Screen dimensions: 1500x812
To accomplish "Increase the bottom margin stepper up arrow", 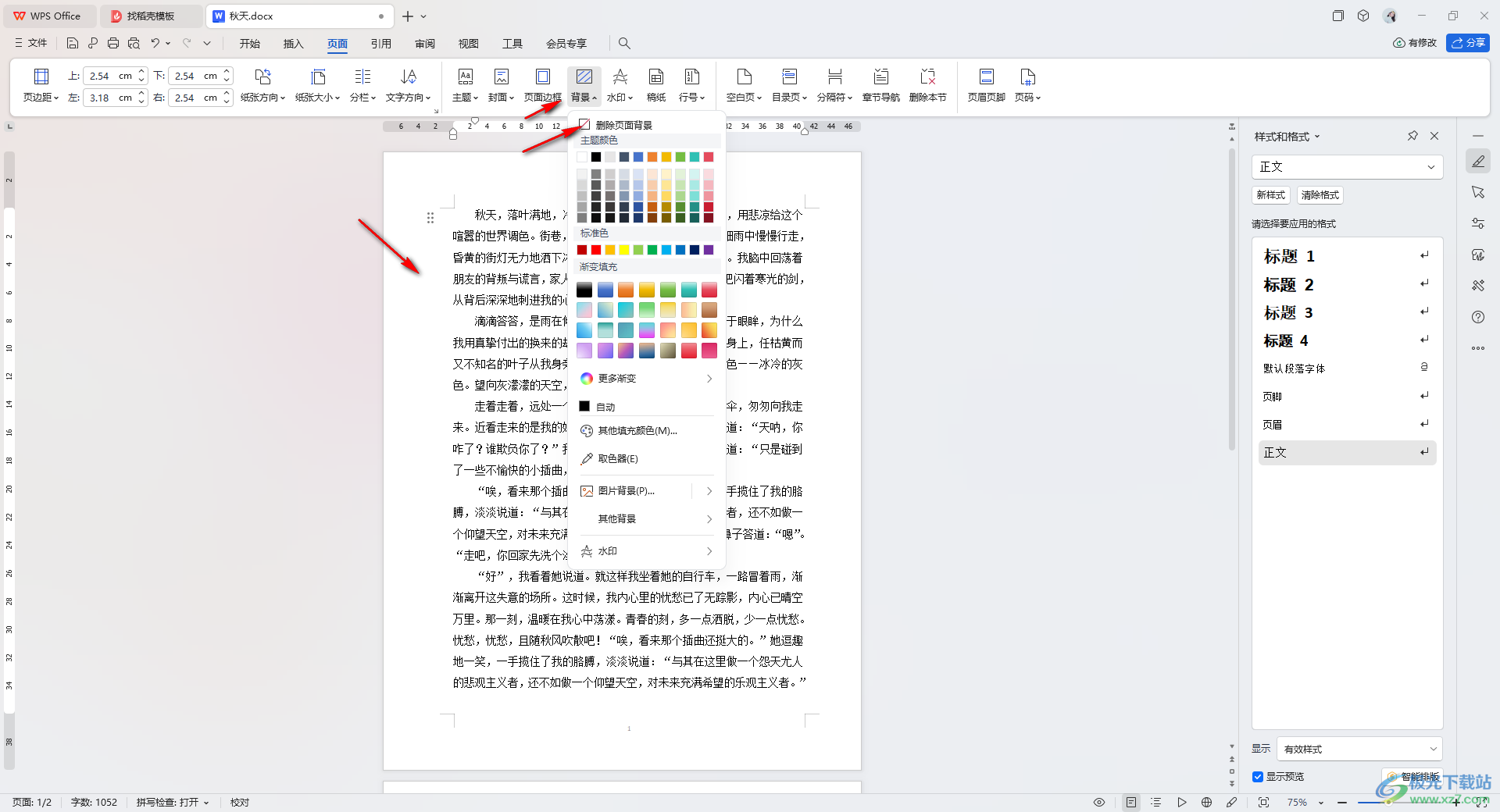I will [x=227, y=72].
